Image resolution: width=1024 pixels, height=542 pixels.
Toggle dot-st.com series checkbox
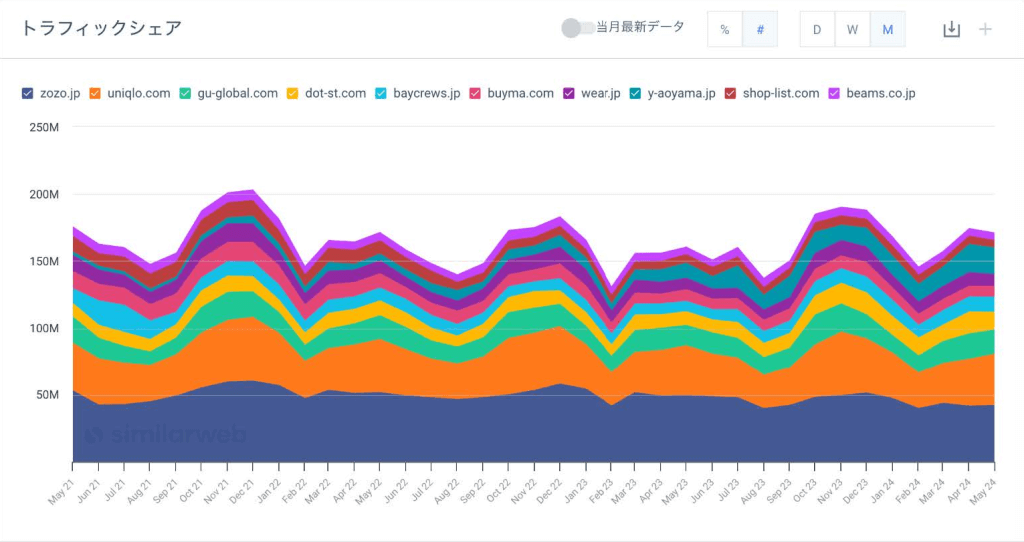coord(293,93)
